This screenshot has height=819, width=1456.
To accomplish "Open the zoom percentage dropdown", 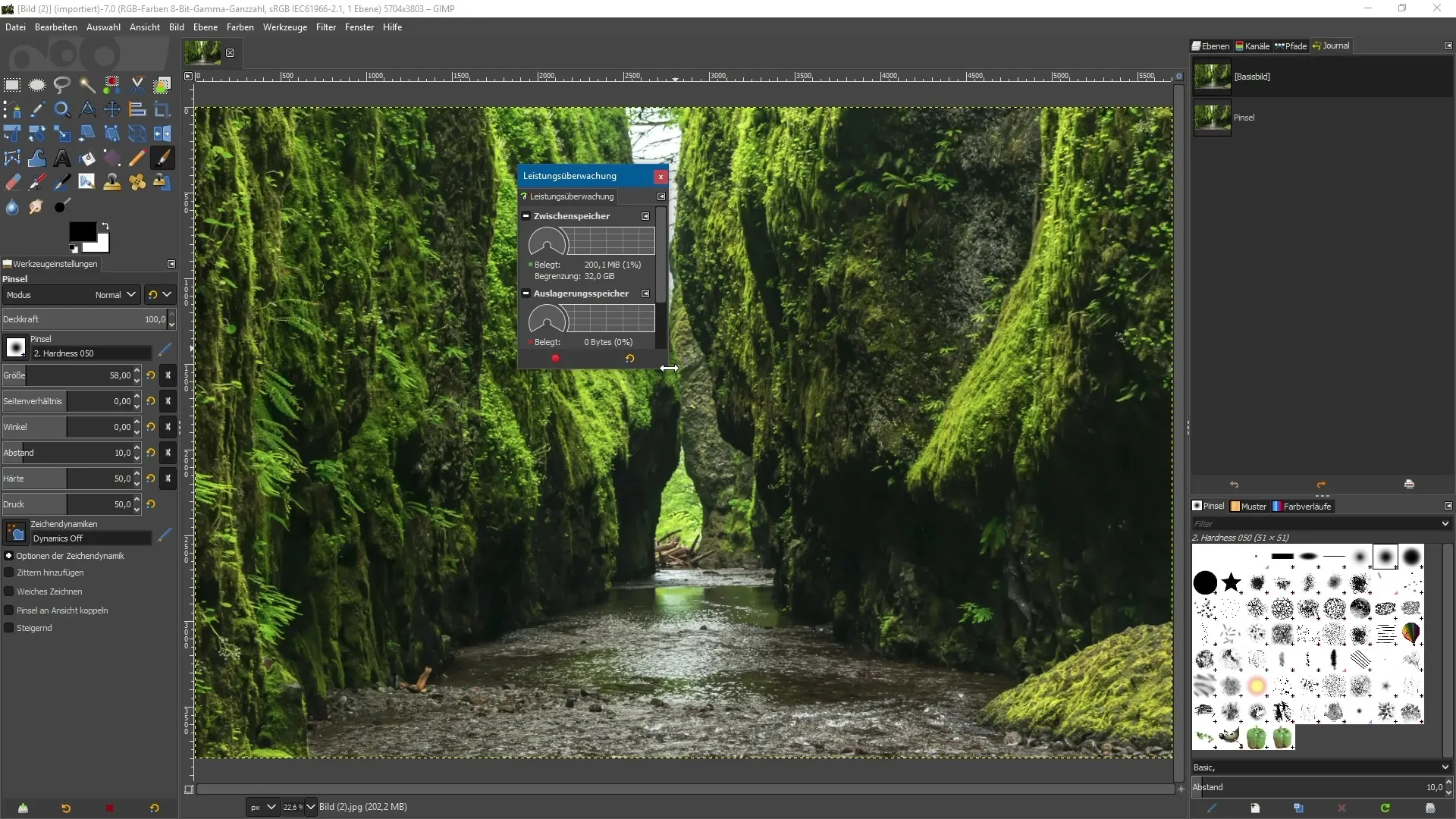I will click(x=310, y=808).
